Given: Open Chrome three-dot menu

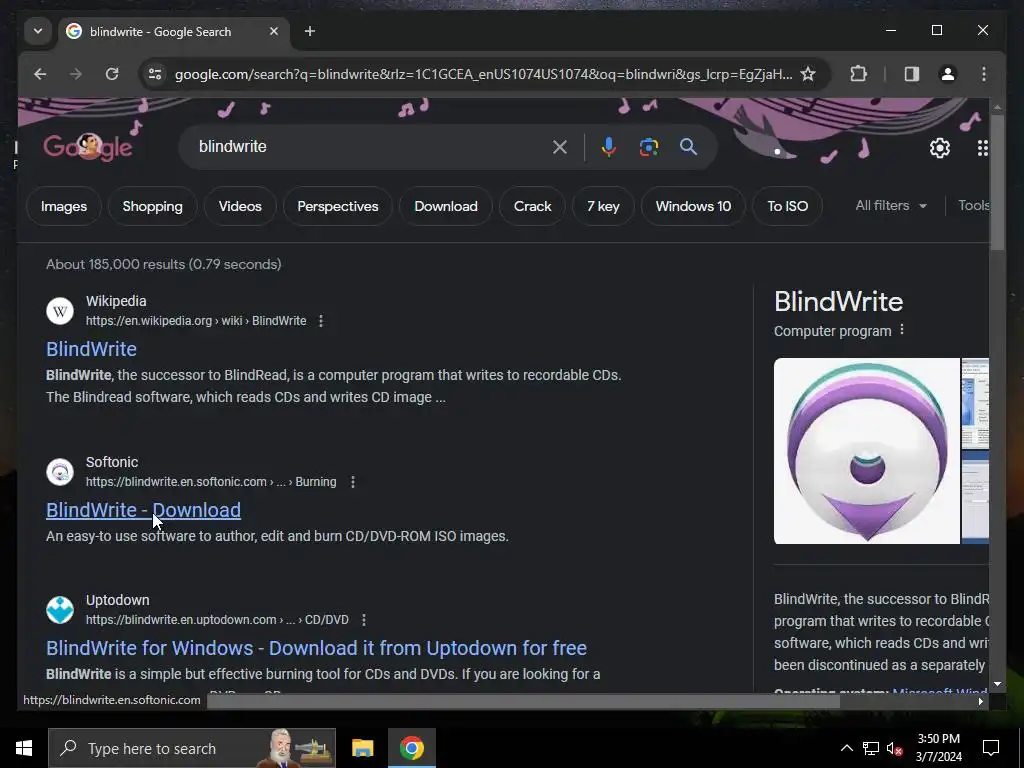Looking at the screenshot, I should pyautogui.click(x=984, y=74).
